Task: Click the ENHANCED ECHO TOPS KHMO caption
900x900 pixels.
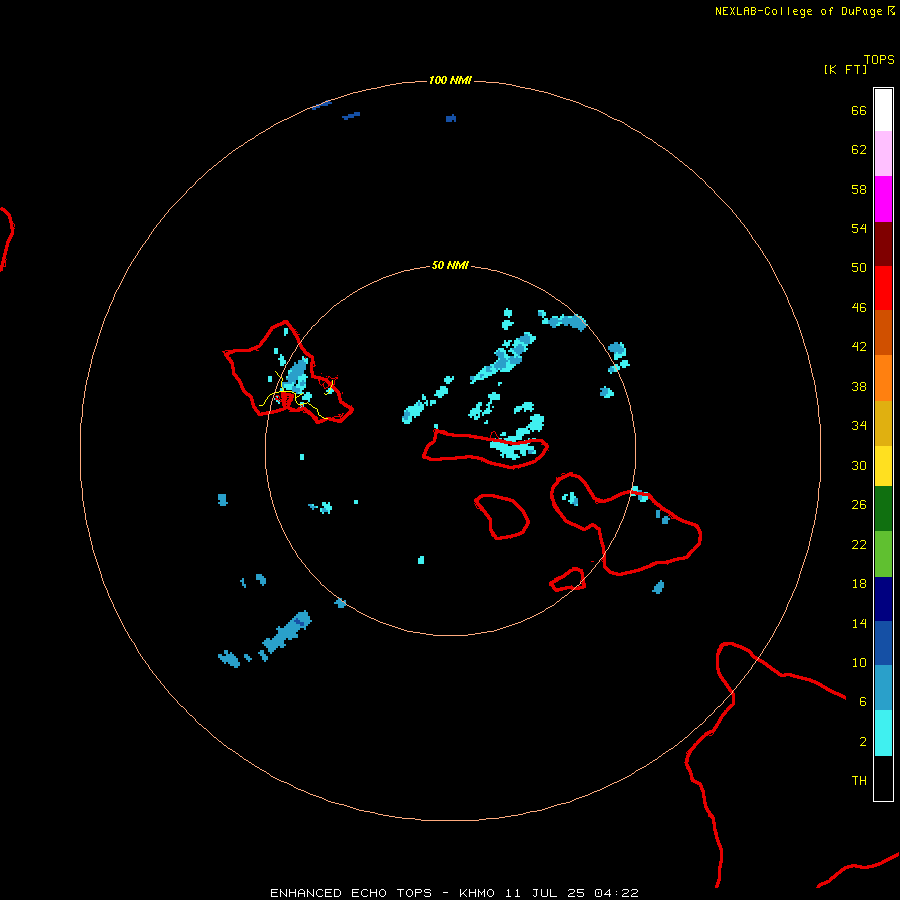Action: (454, 893)
